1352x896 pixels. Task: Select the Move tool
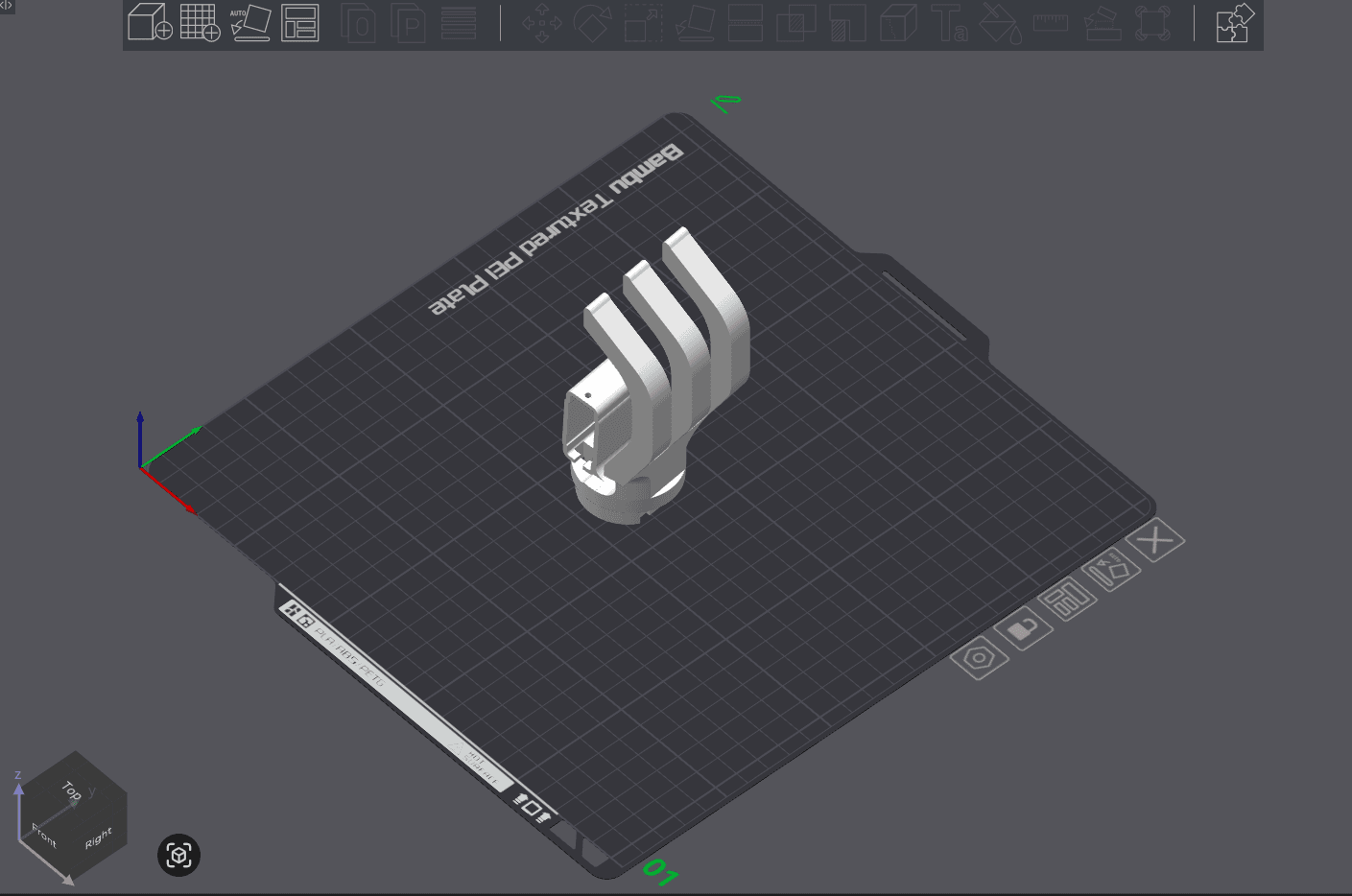(542, 24)
